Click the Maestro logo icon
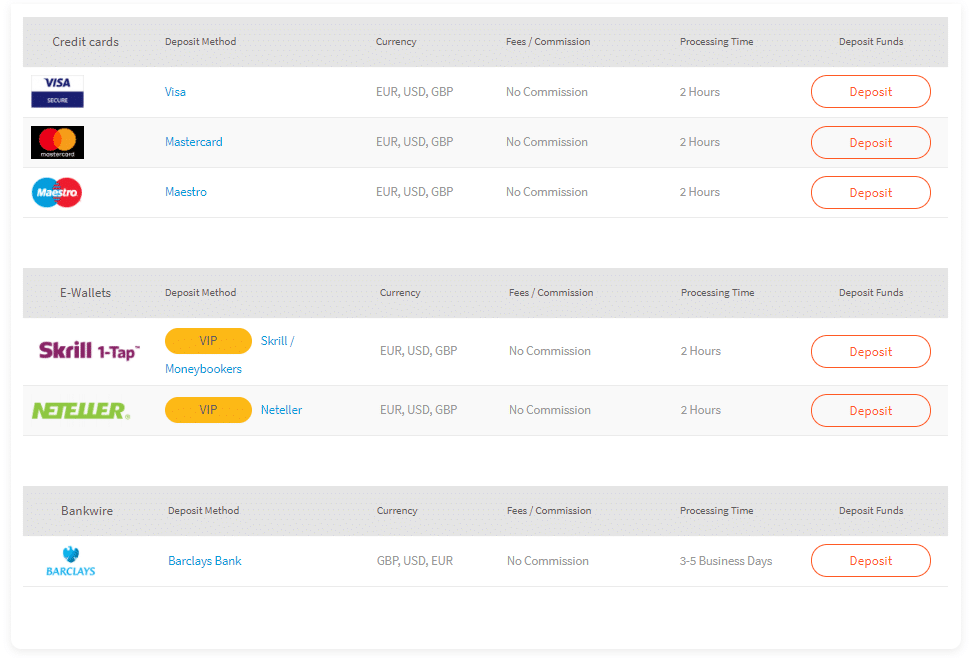 57,192
